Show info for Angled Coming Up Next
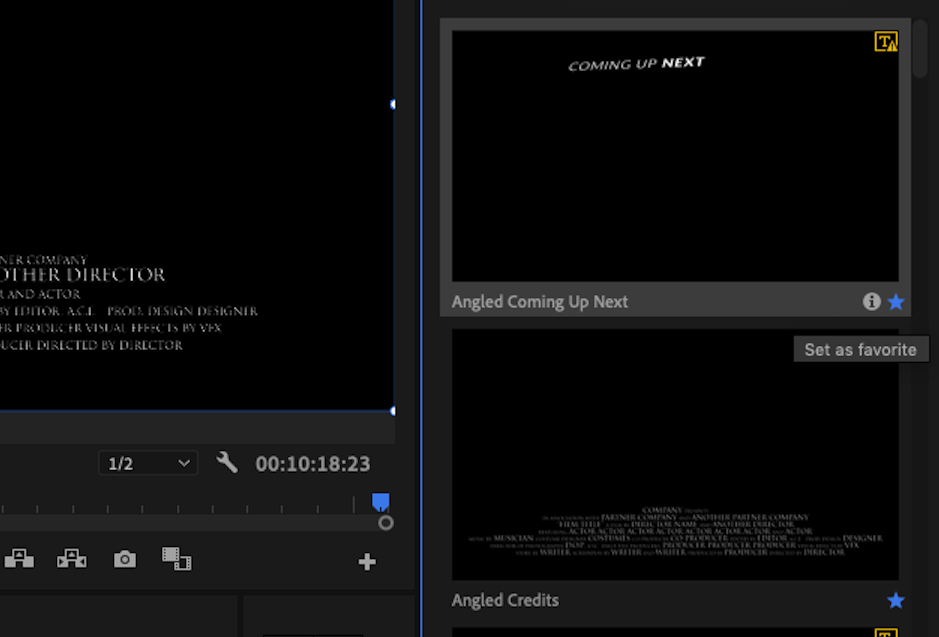Screen dimensions: 939x637 tap(872, 302)
